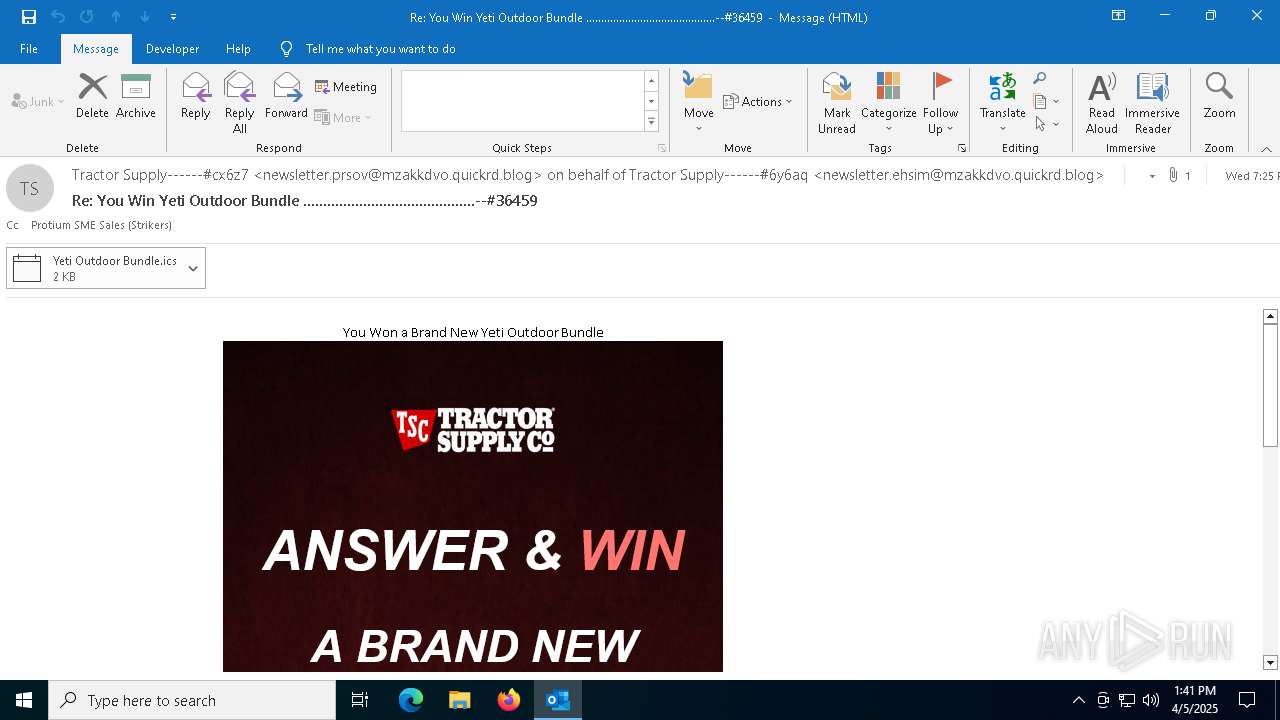Forward this email
This screenshot has width=1280, height=720.
[287, 97]
